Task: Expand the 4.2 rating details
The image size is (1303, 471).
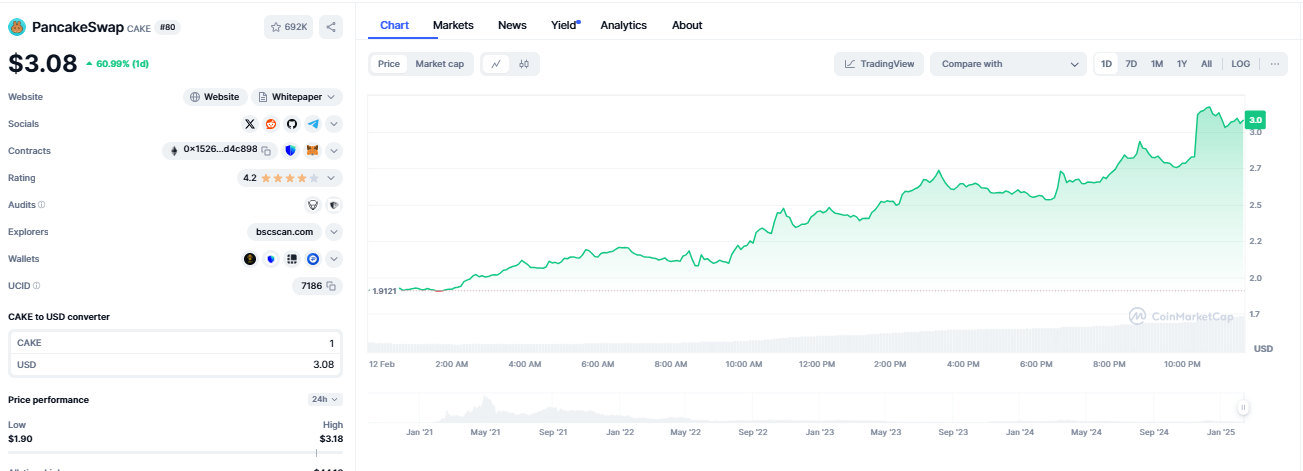Action: [290, 178]
